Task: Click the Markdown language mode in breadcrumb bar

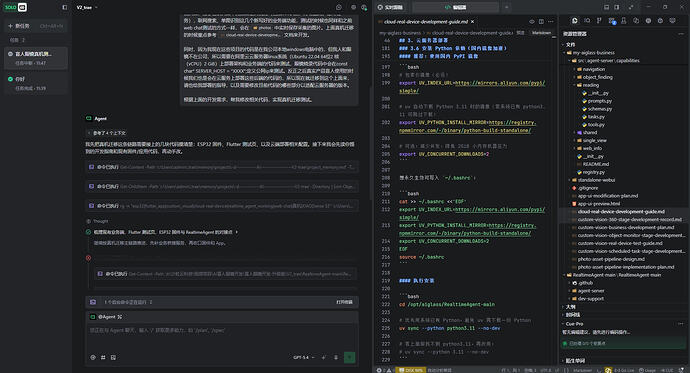Action: point(541,33)
